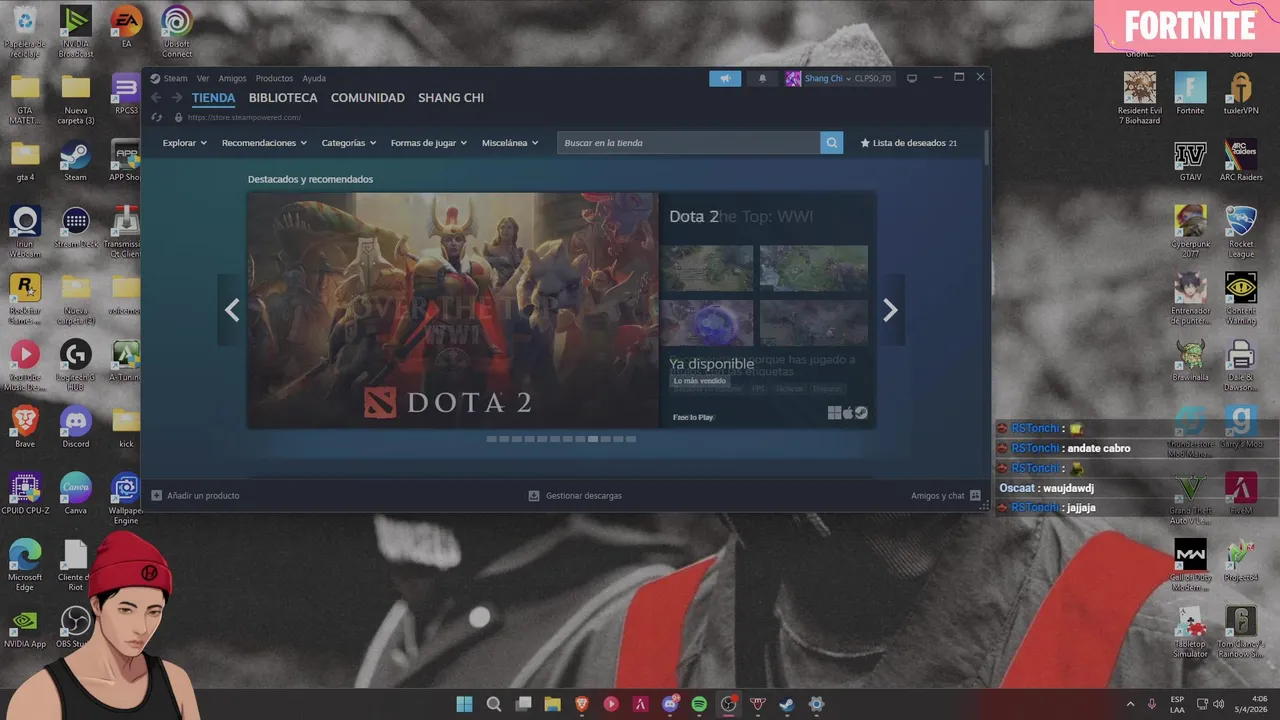This screenshot has height=720, width=1280.
Task: Expand the Miscelánea dropdown
Action: point(510,143)
